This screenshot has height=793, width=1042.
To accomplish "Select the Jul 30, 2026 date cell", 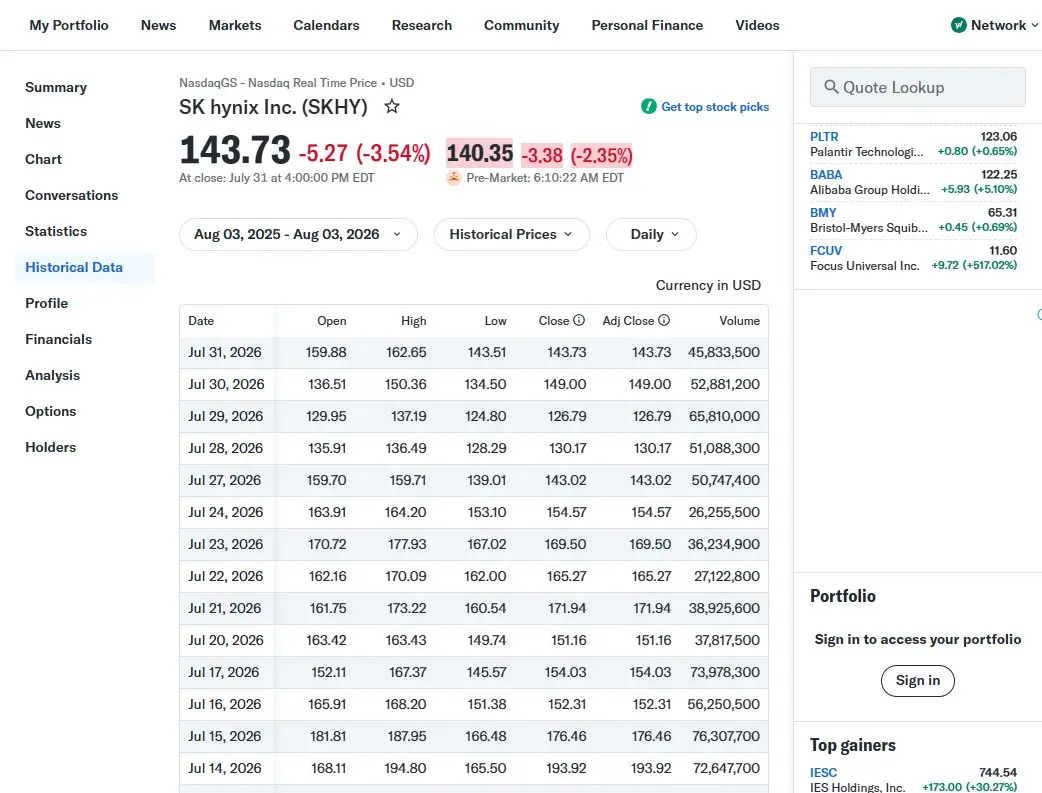I will pyautogui.click(x=226, y=384).
